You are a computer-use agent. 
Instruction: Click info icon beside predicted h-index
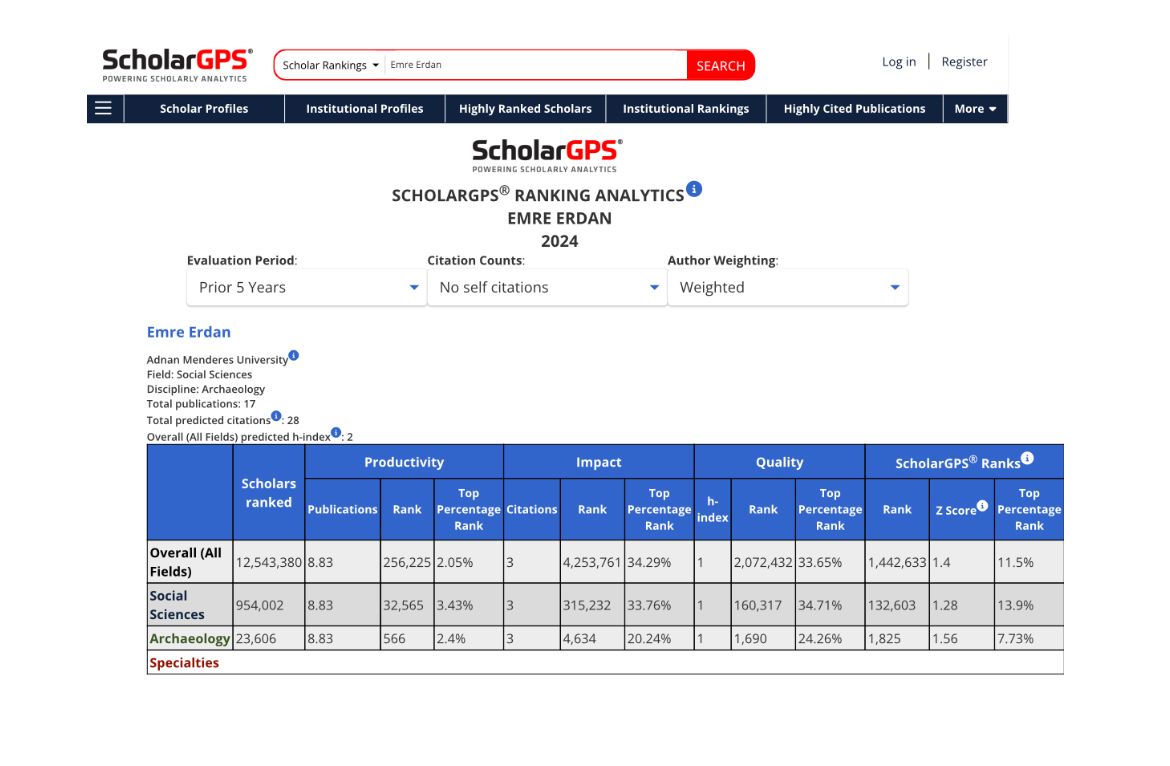pyautogui.click(x=336, y=432)
